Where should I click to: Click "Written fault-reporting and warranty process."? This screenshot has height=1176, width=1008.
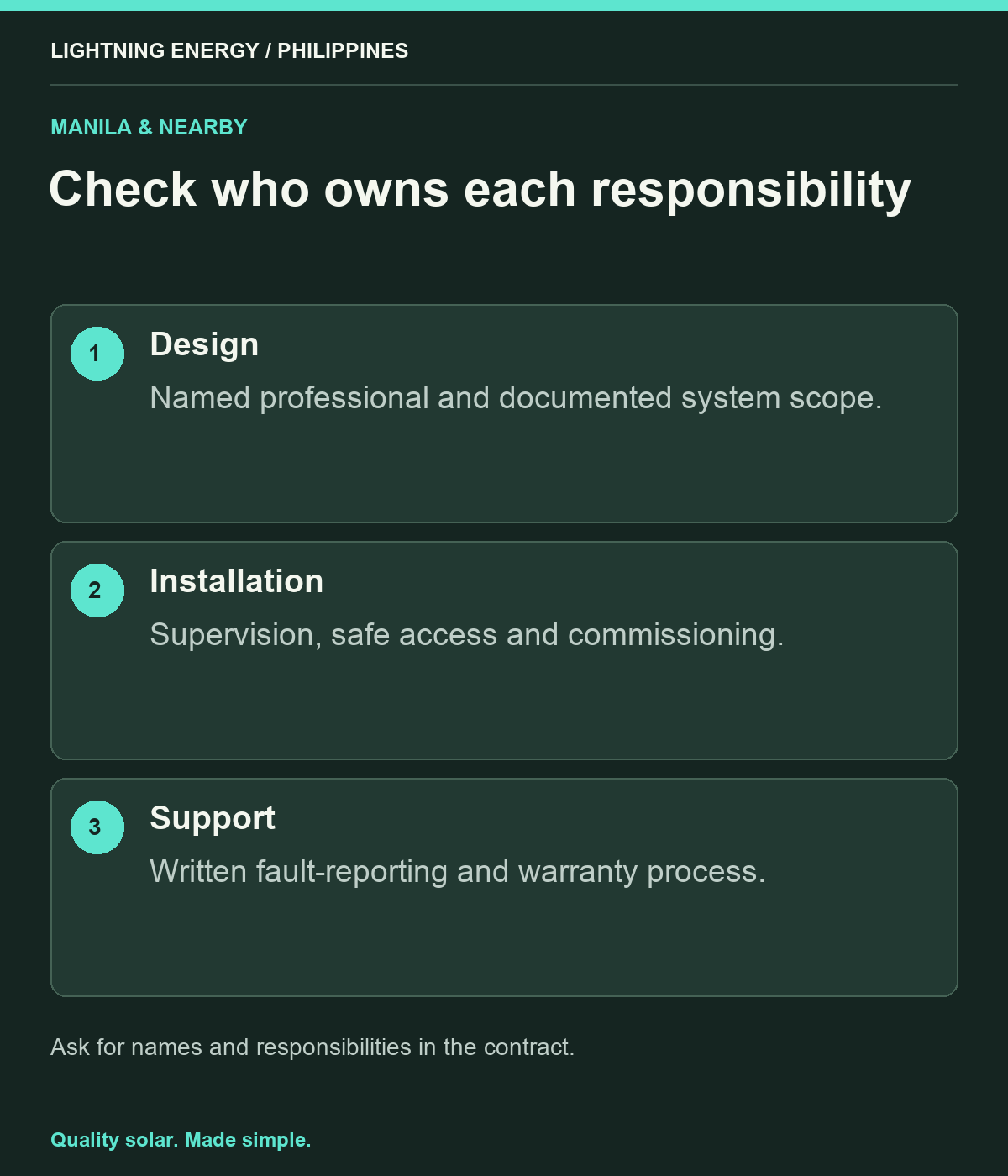tap(458, 872)
